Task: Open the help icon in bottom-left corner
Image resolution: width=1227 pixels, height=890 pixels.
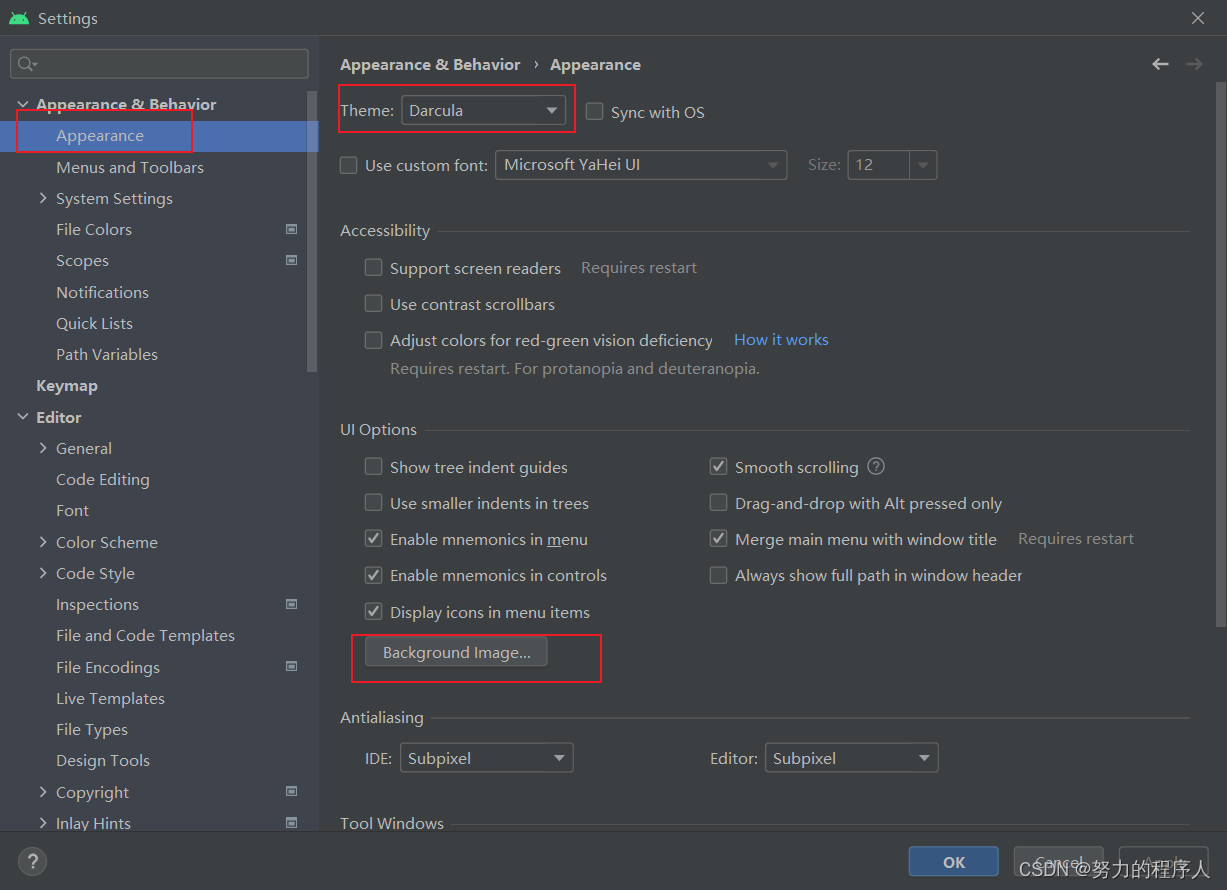Action: pyautogui.click(x=32, y=861)
